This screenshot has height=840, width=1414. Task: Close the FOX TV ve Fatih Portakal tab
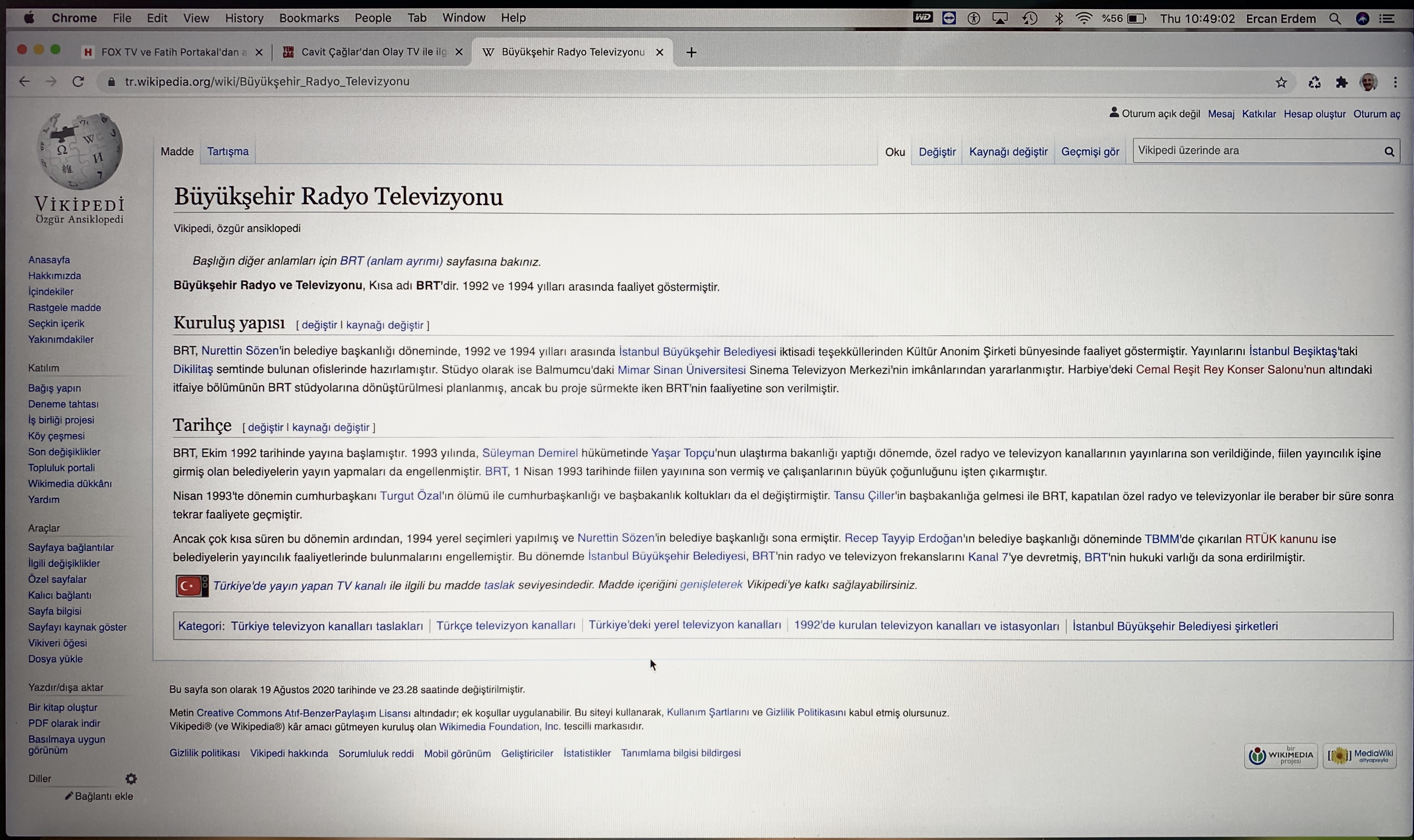[x=259, y=52]
